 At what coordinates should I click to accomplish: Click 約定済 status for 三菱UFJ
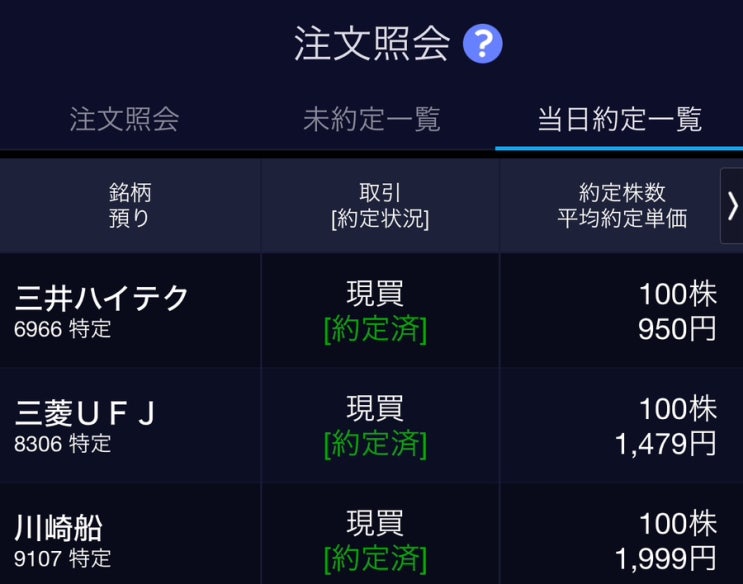point(375,444)
